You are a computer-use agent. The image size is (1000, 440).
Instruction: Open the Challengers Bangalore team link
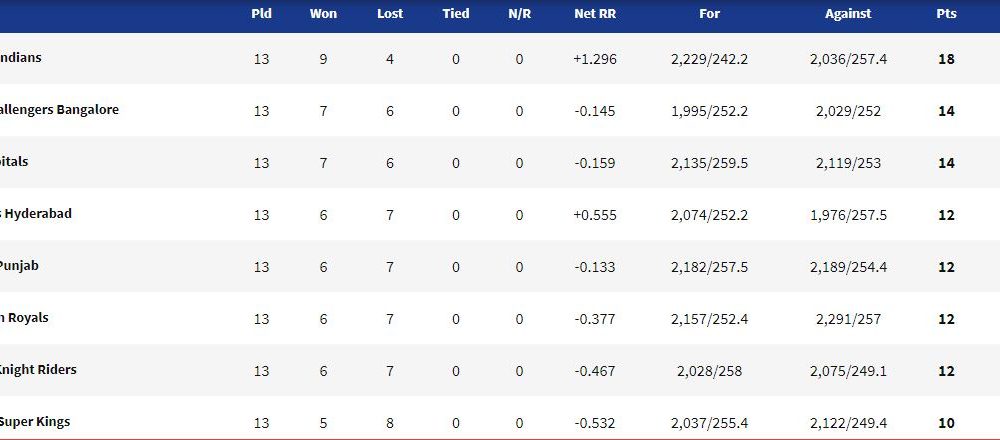(59, 110)
